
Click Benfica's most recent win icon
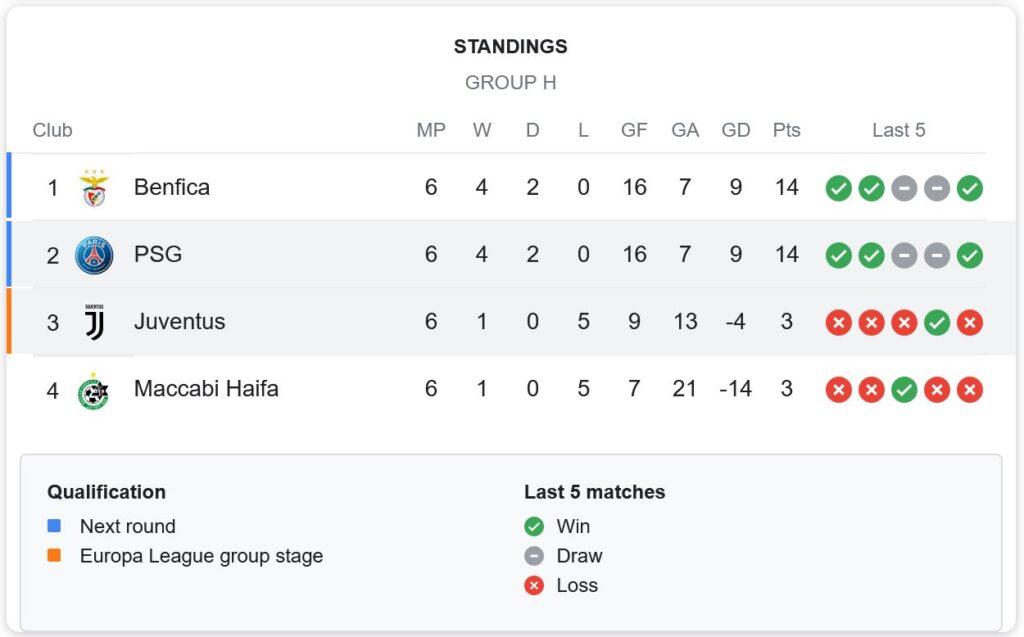tap(969, 188)
